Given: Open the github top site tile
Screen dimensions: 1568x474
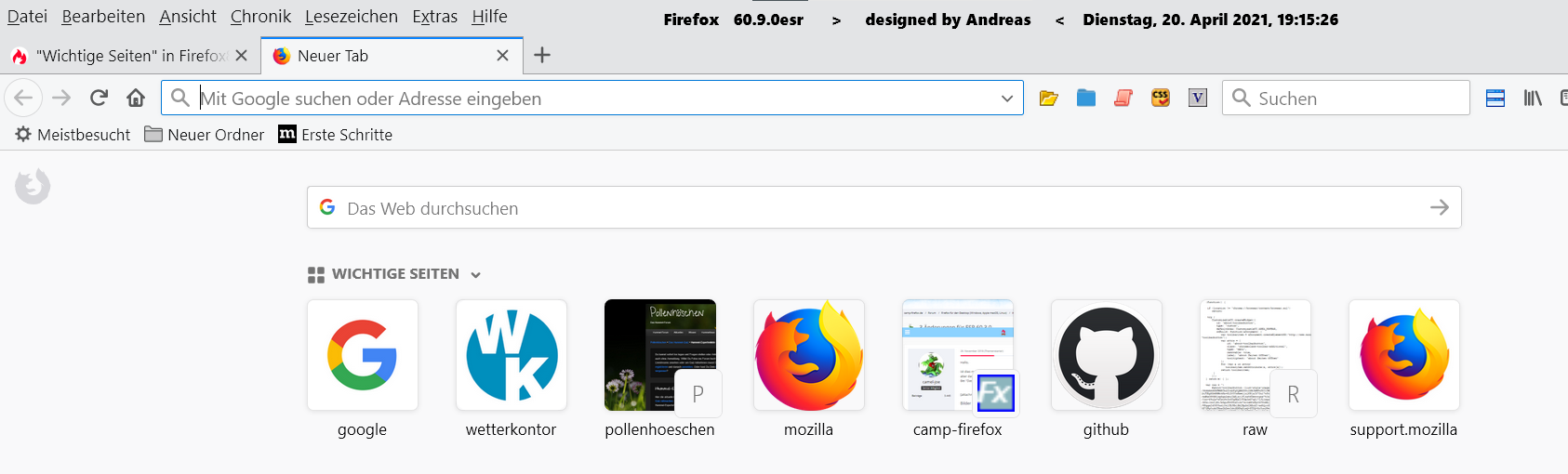Looking at the screenshot, I should click(1106, 355).
